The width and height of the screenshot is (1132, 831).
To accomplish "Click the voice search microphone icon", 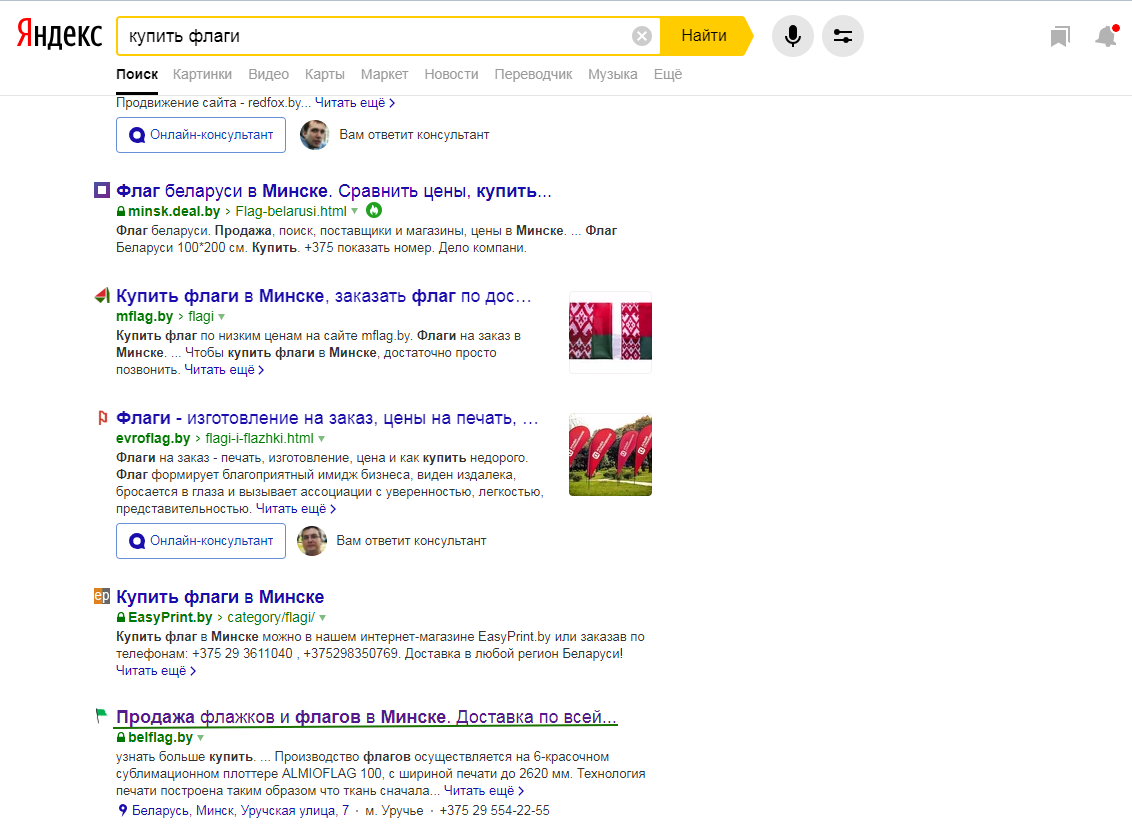I will (792, 37).
